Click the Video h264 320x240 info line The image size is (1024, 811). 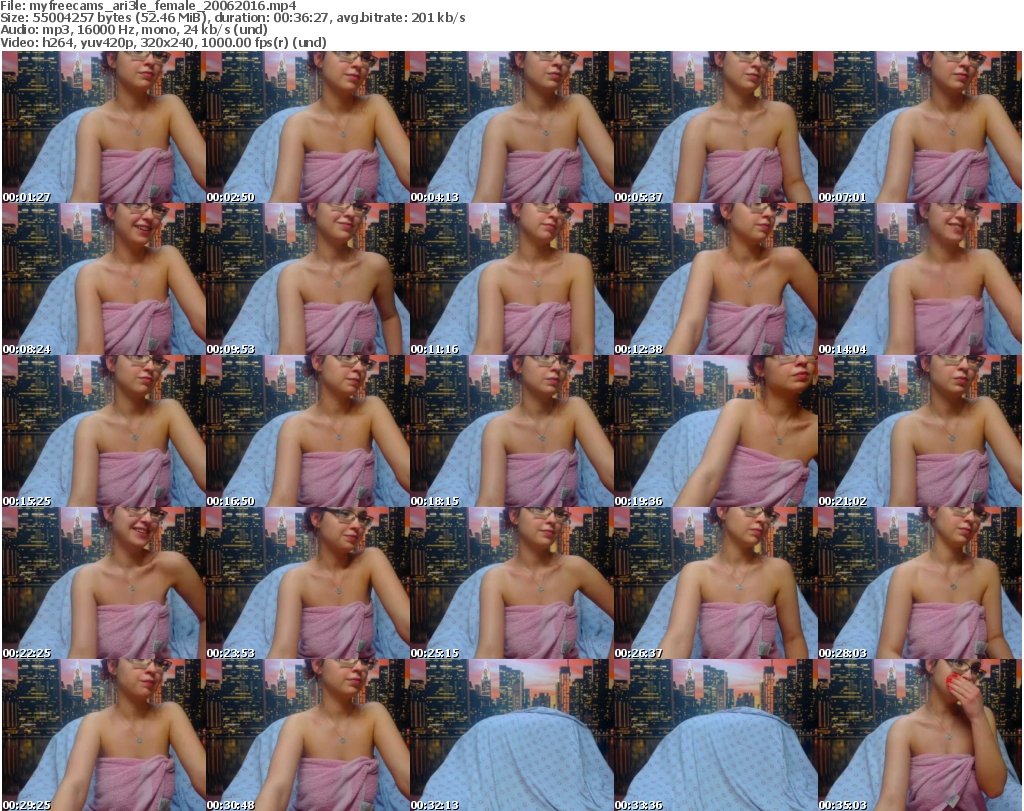coord(163,42)
